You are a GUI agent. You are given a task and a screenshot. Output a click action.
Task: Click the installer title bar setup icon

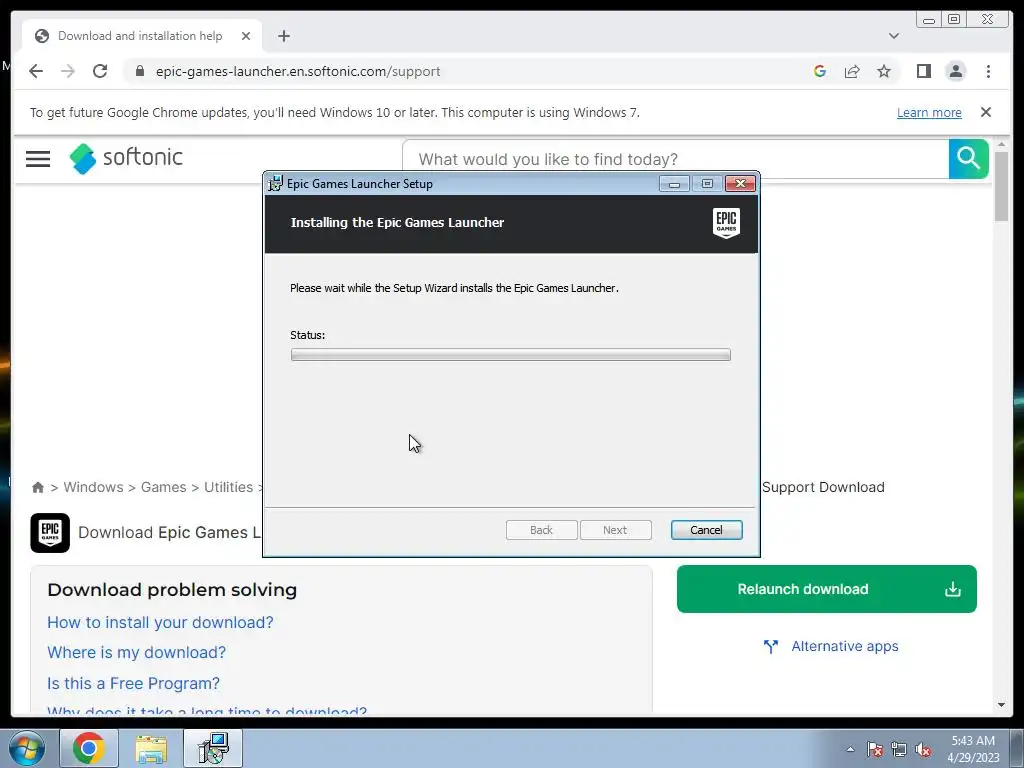[276, 184]
